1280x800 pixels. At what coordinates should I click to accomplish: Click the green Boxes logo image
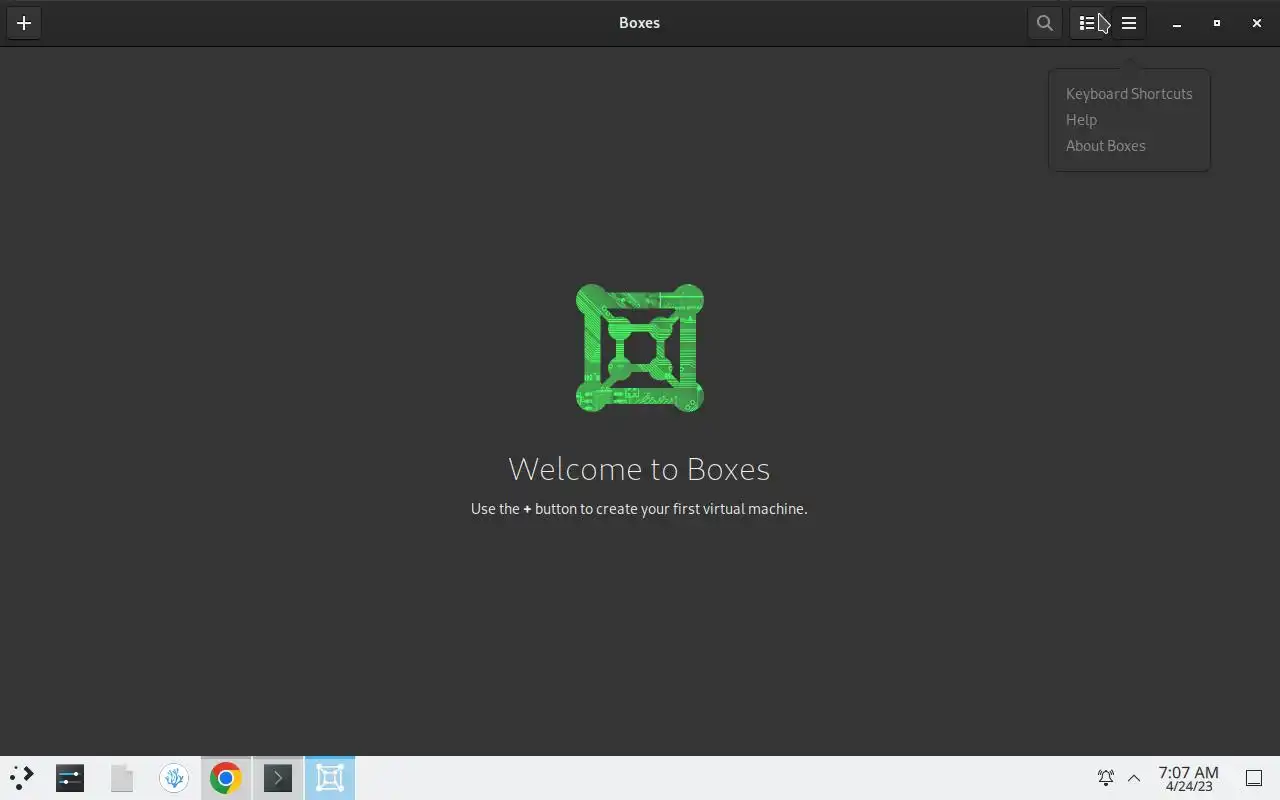[640, 348]
